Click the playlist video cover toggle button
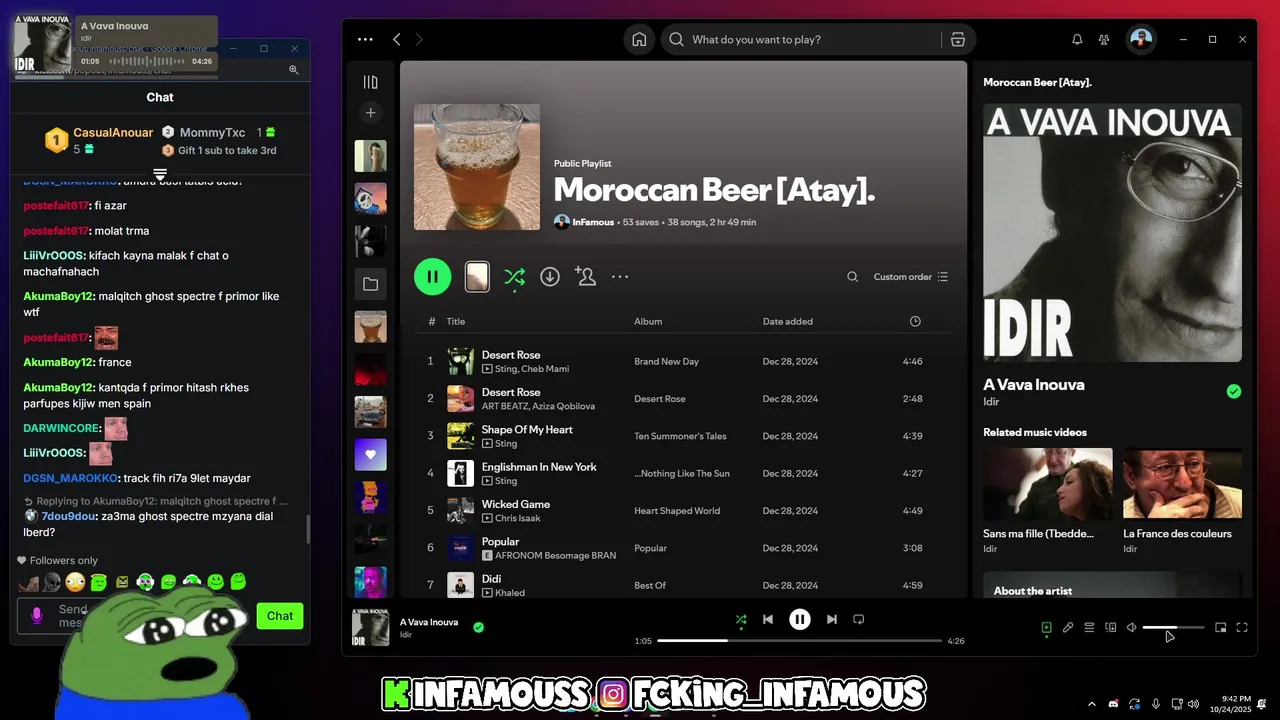The width and height of the screenshot is (1280, 720). 478,277
